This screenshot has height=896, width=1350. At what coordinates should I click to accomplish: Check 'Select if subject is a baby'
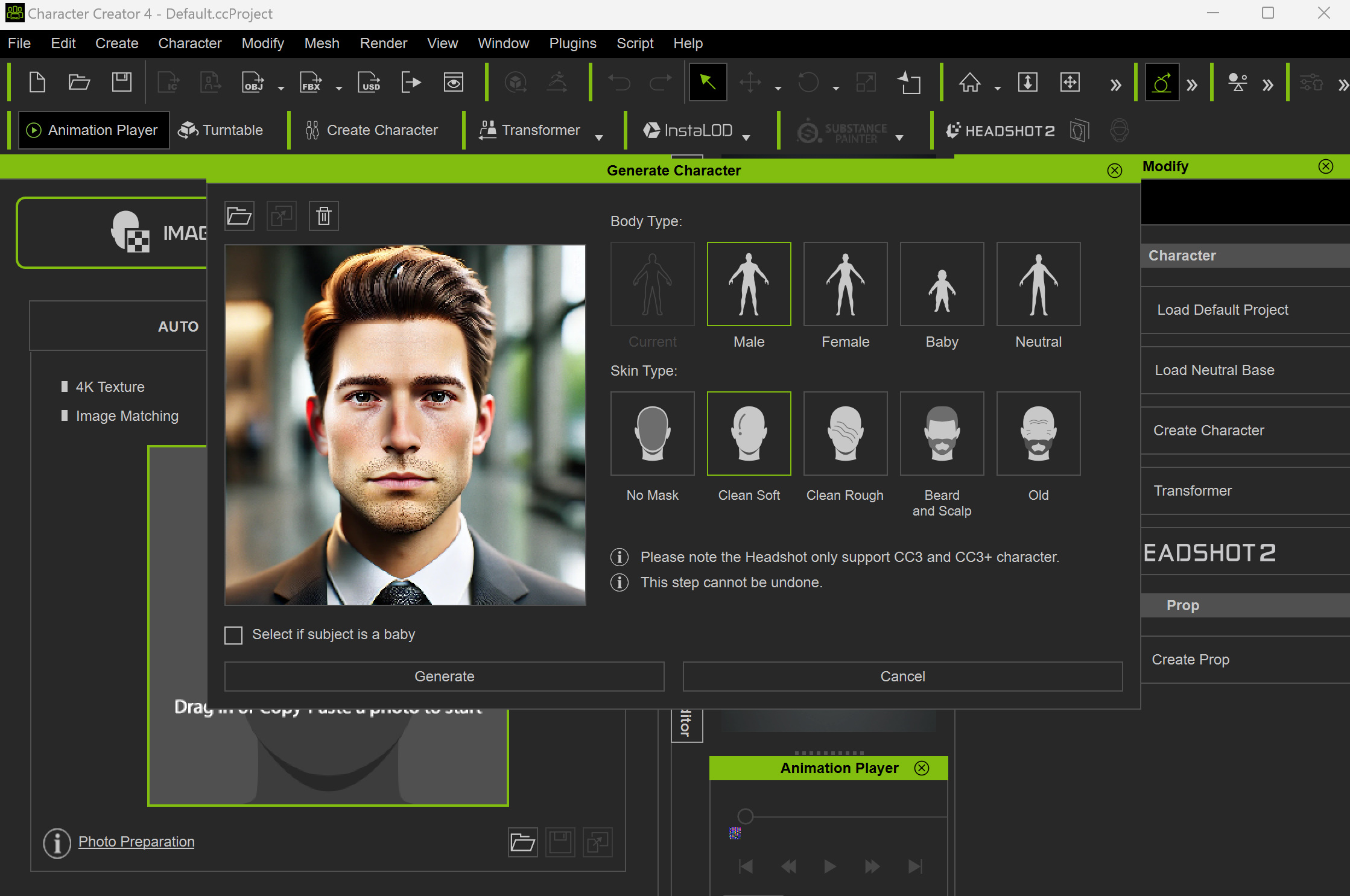233,635
